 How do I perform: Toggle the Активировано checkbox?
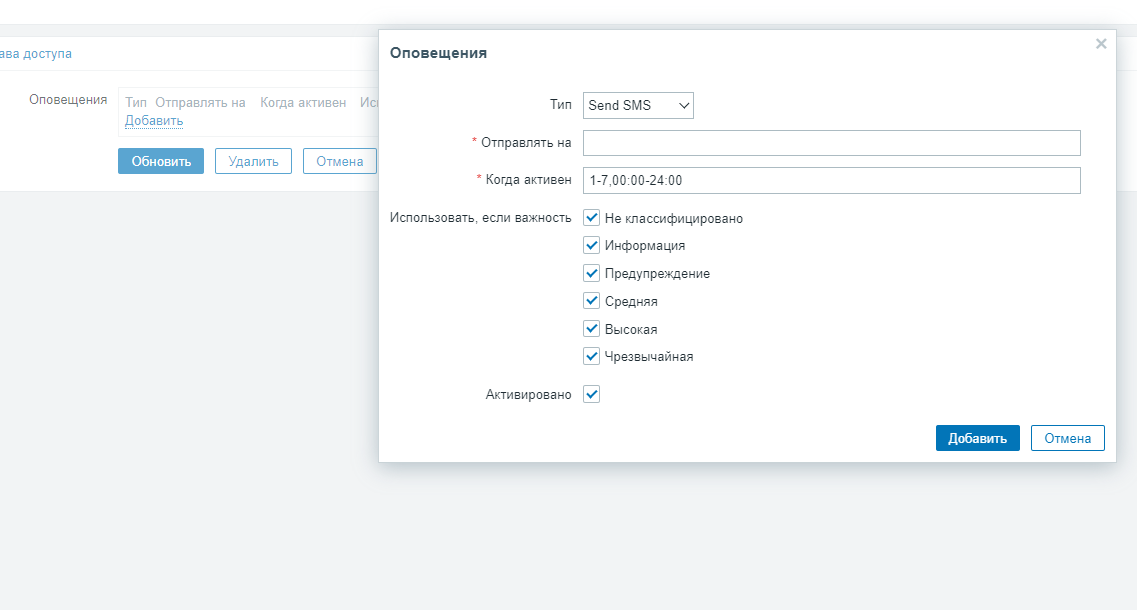point(592,395)
